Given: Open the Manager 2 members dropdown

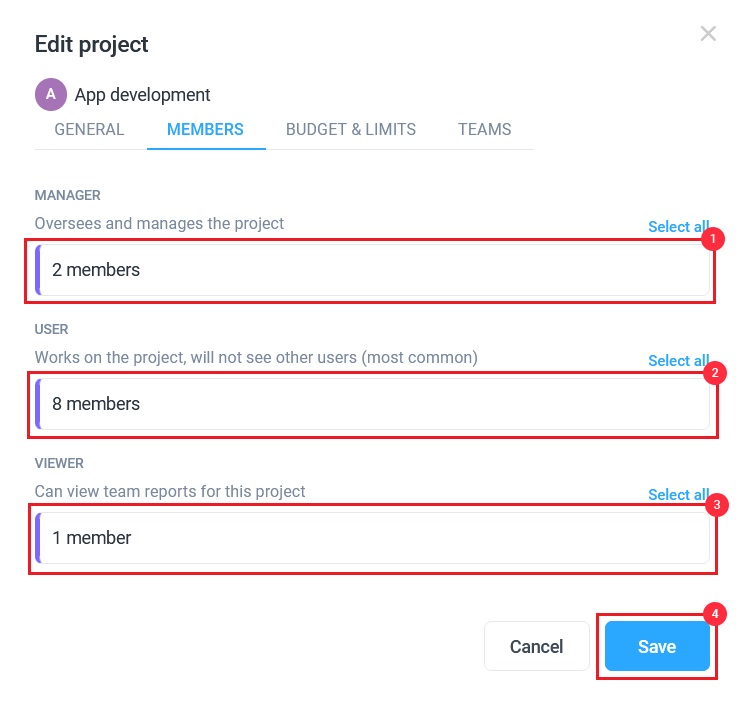Looking at the screenshot, I should click(x=372, y=270).
